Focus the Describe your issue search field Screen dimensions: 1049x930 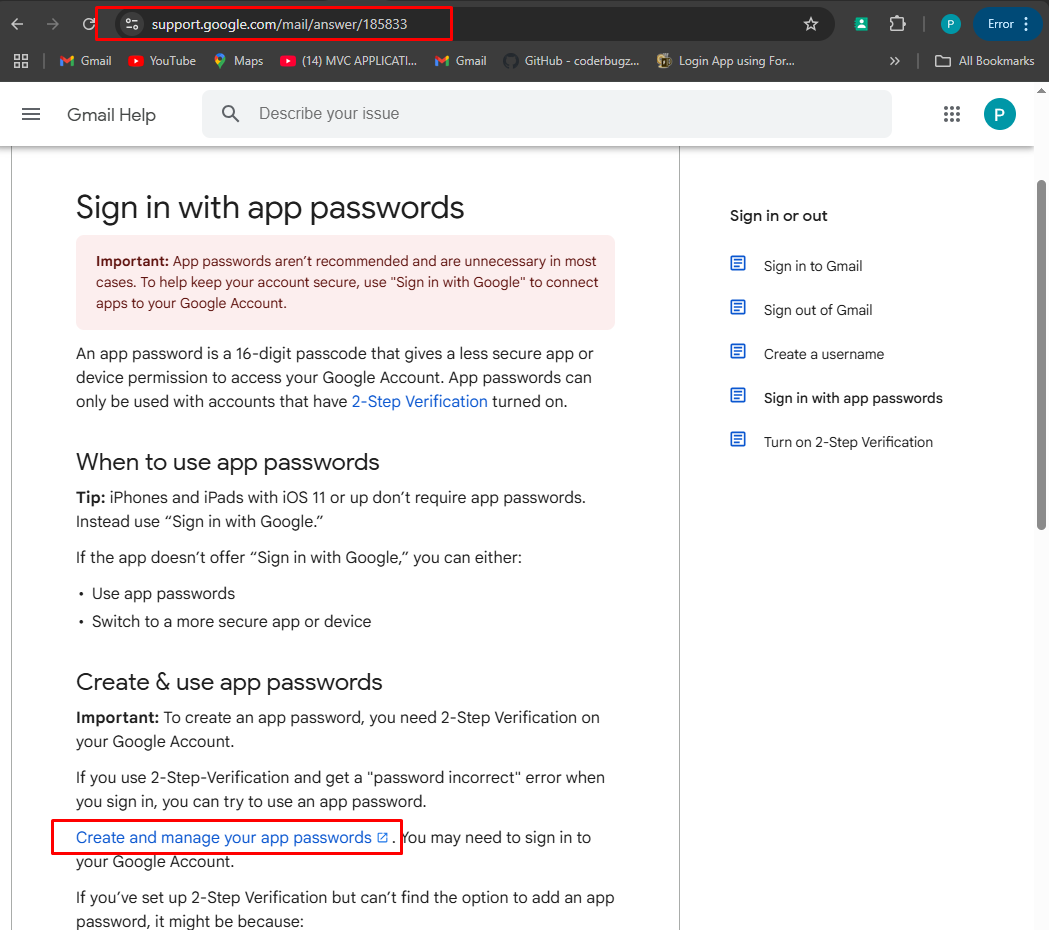point(547,114)
